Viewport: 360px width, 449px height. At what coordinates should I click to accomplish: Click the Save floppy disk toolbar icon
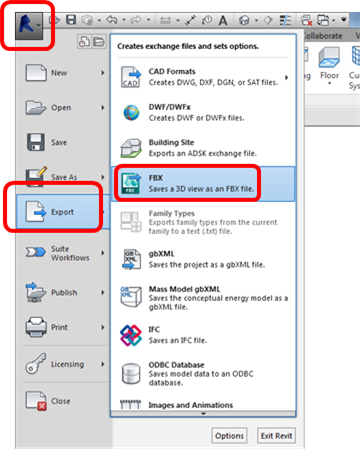pos(71,20)
